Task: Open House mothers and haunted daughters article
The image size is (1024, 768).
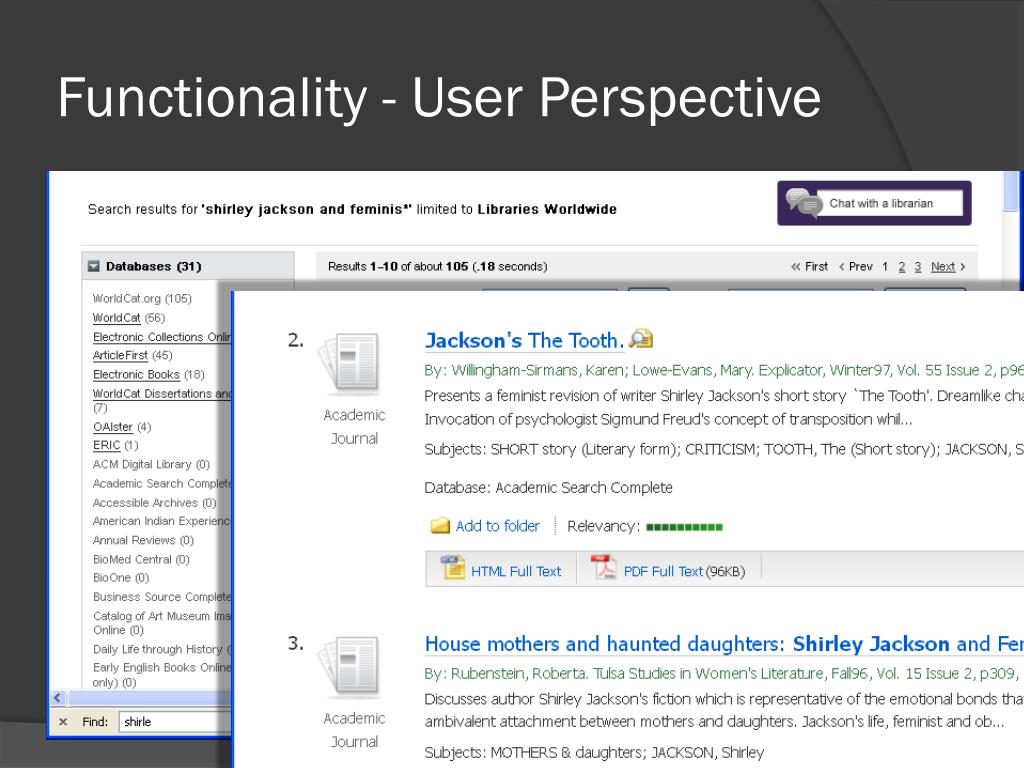Action: click(x=724, y=644)
